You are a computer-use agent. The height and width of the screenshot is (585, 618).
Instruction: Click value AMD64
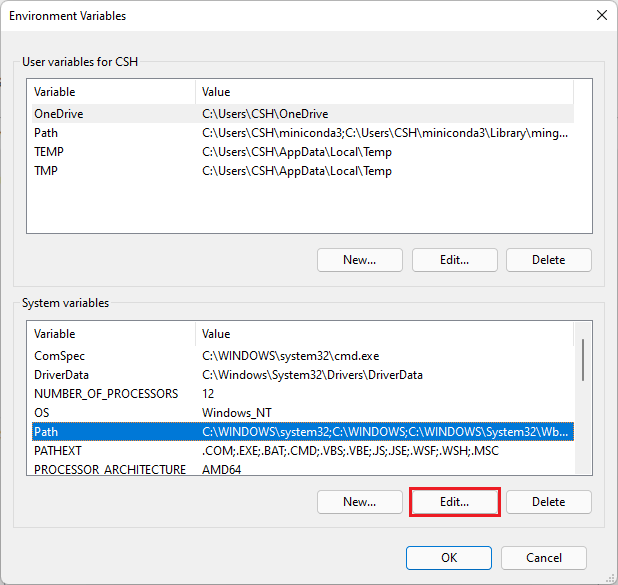point(222,469)
